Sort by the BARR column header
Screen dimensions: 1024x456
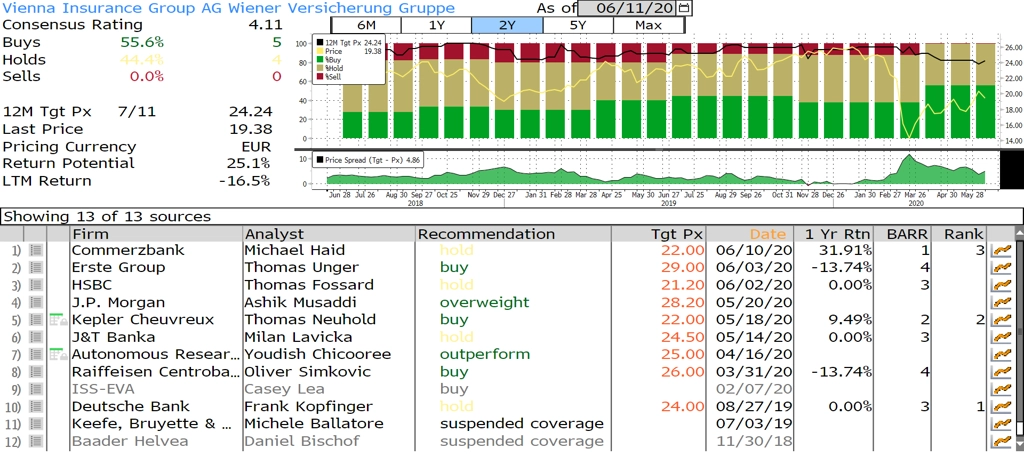tap(903, 234)
